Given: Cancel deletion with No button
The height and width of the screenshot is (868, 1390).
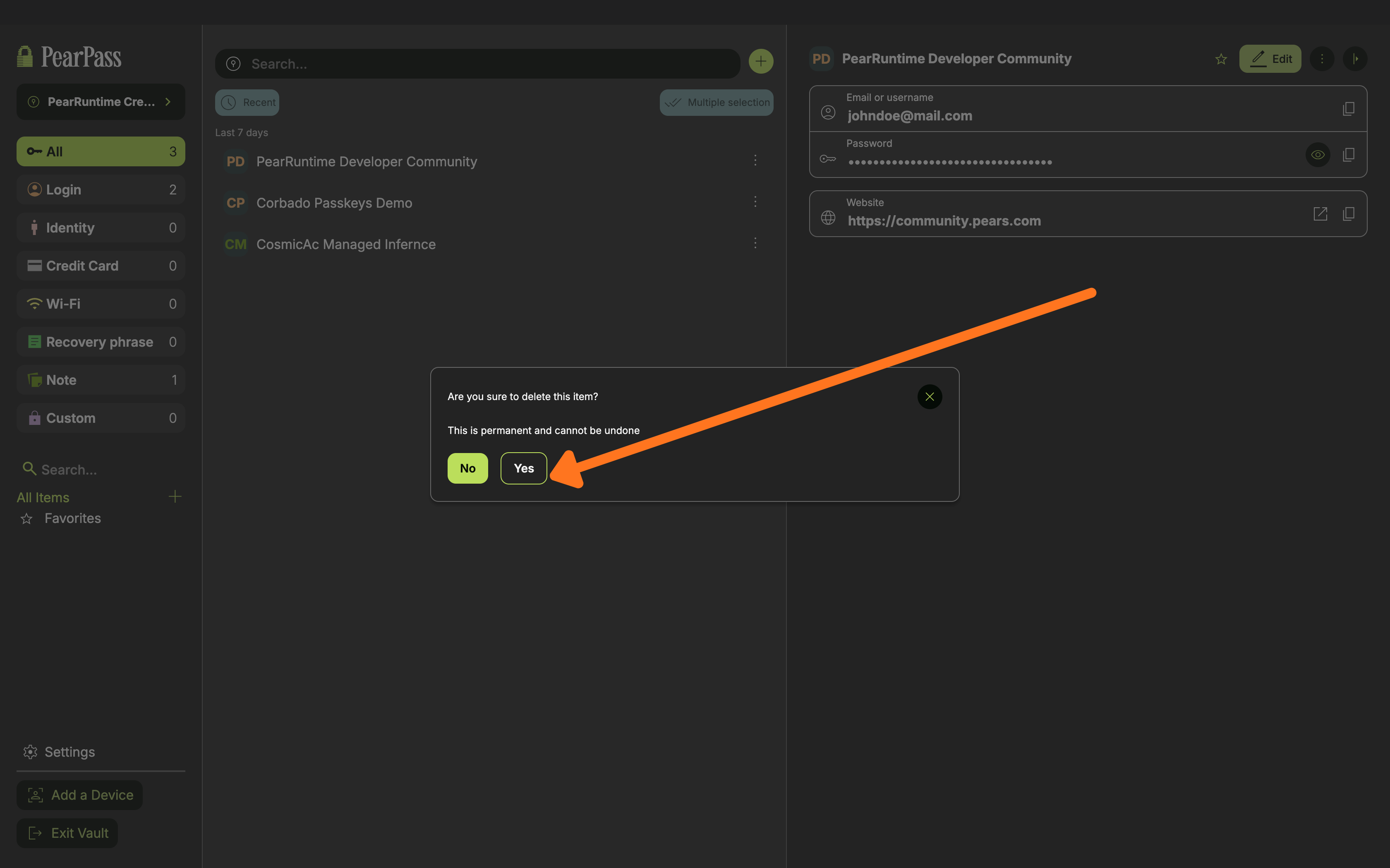Looking at the screenshot, I should click(467, 468).
